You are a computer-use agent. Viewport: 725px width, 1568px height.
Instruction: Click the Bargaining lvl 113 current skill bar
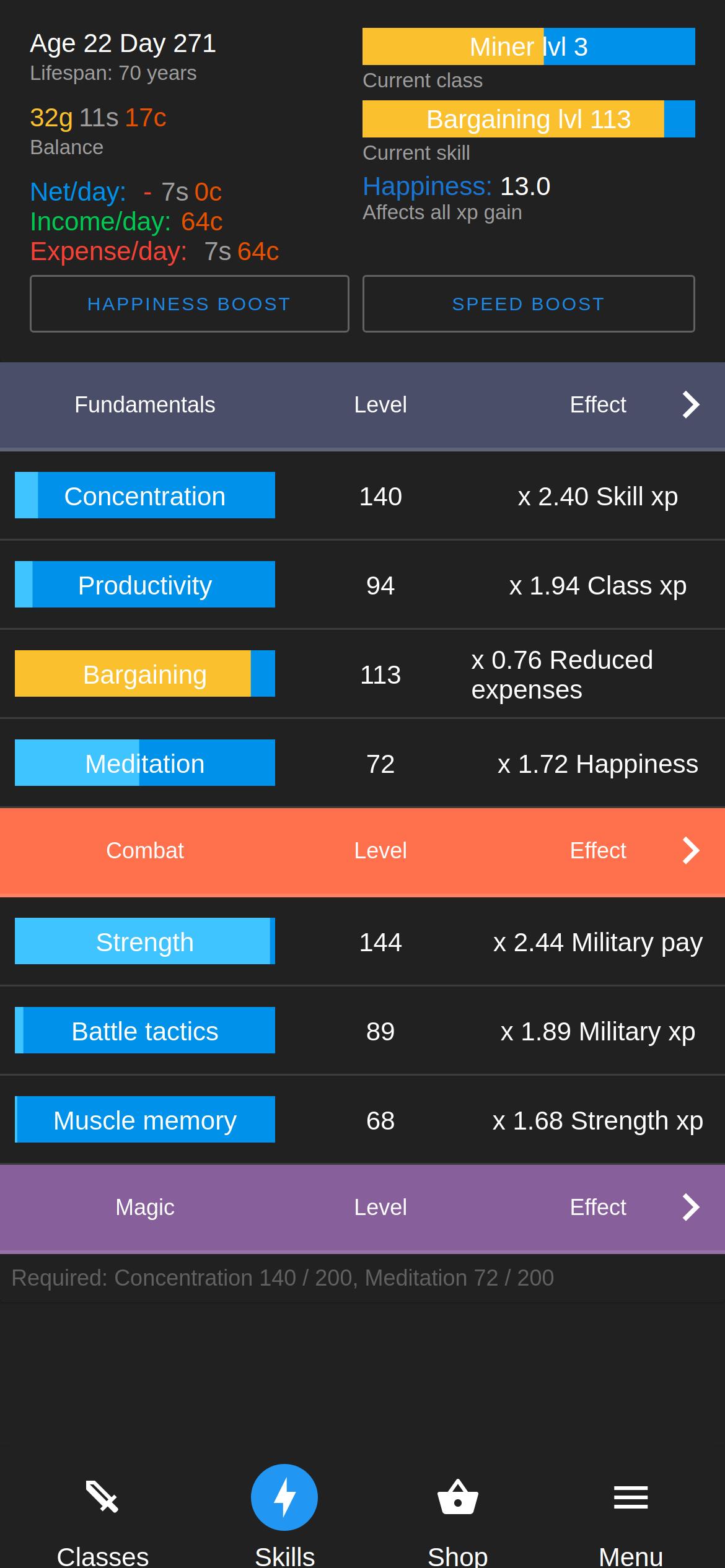pyautogui.click(x=529, y=119)
